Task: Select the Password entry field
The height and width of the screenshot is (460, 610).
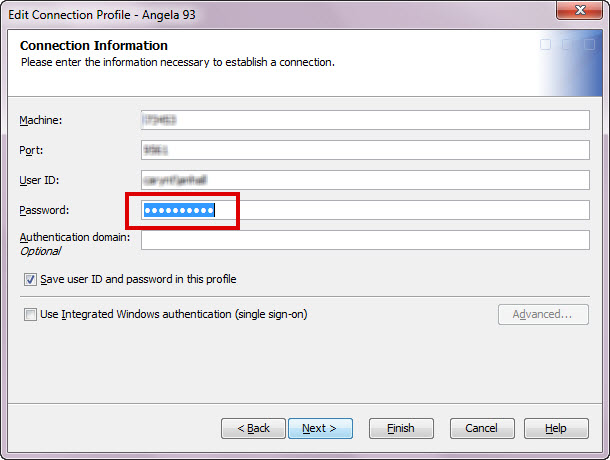Action: click(365, 210)
